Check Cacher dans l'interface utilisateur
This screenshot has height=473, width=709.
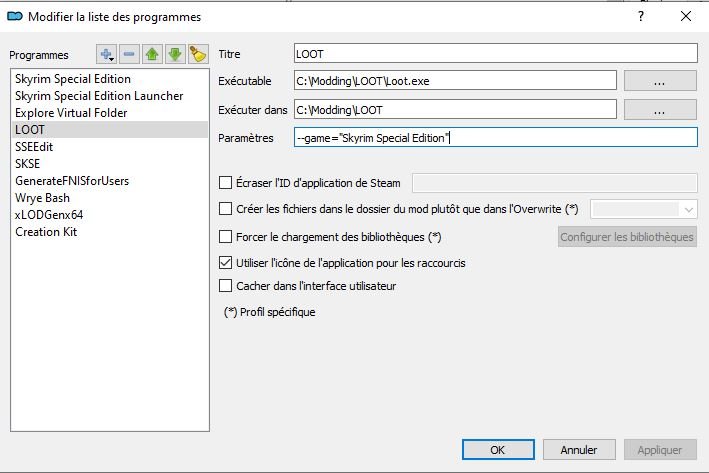(225, 286)
